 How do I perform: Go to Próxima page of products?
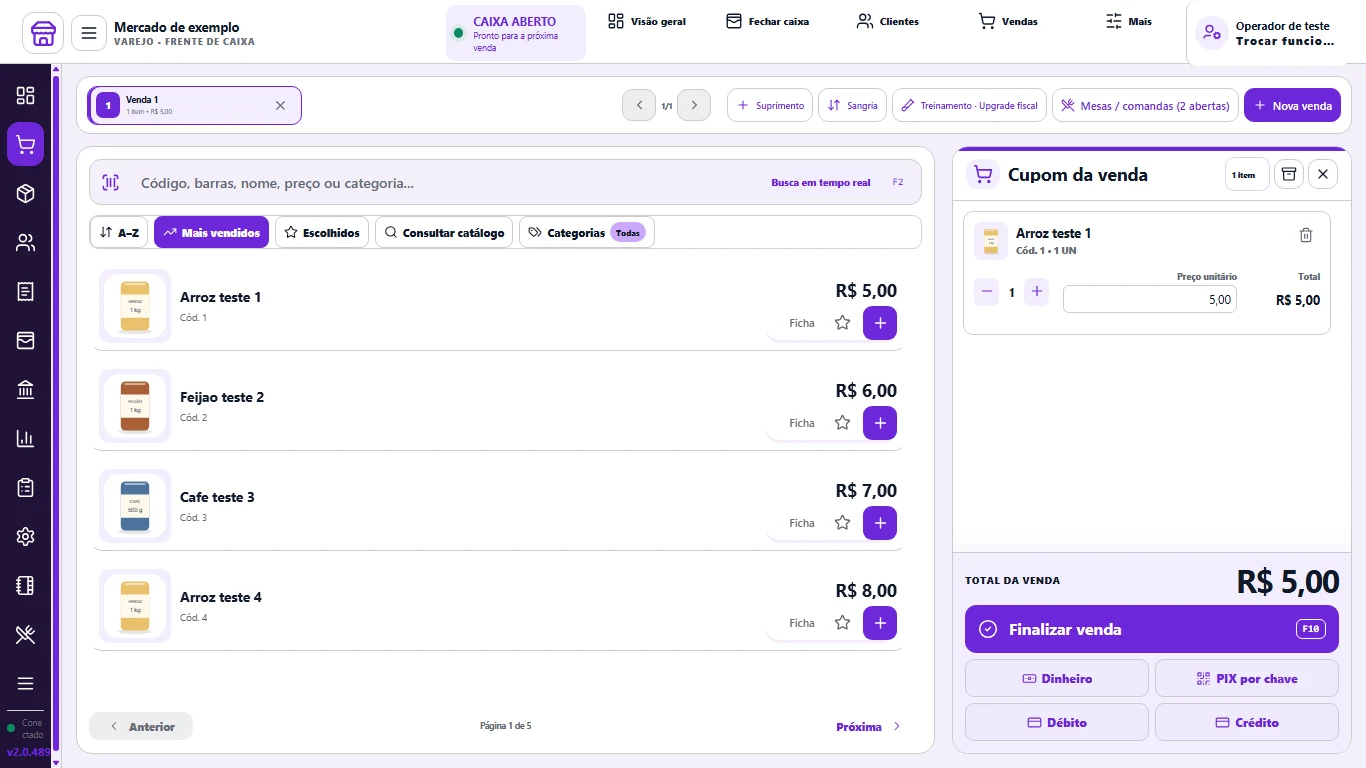[x=868, y=727]
